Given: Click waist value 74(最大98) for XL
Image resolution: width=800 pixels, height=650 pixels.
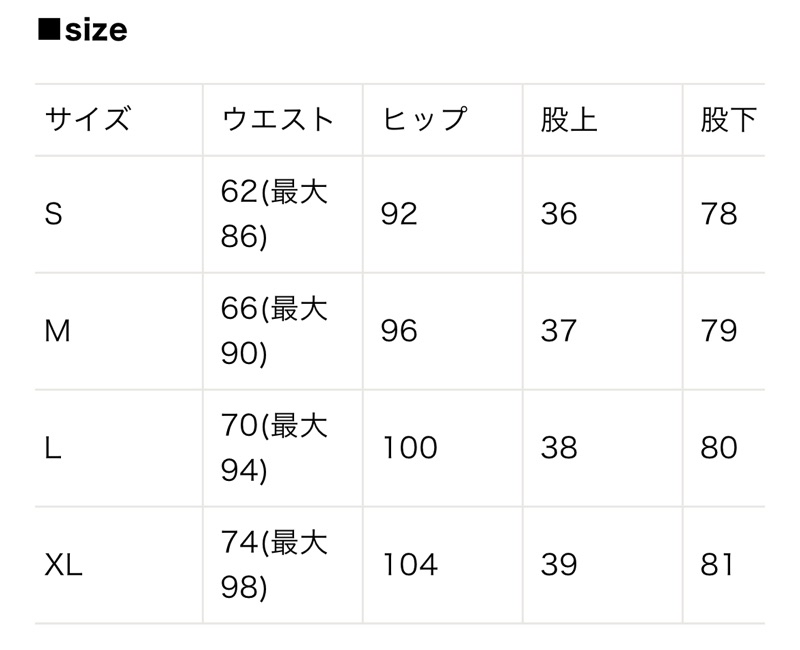Looking at the screenshot, I should tap(274, 565).
